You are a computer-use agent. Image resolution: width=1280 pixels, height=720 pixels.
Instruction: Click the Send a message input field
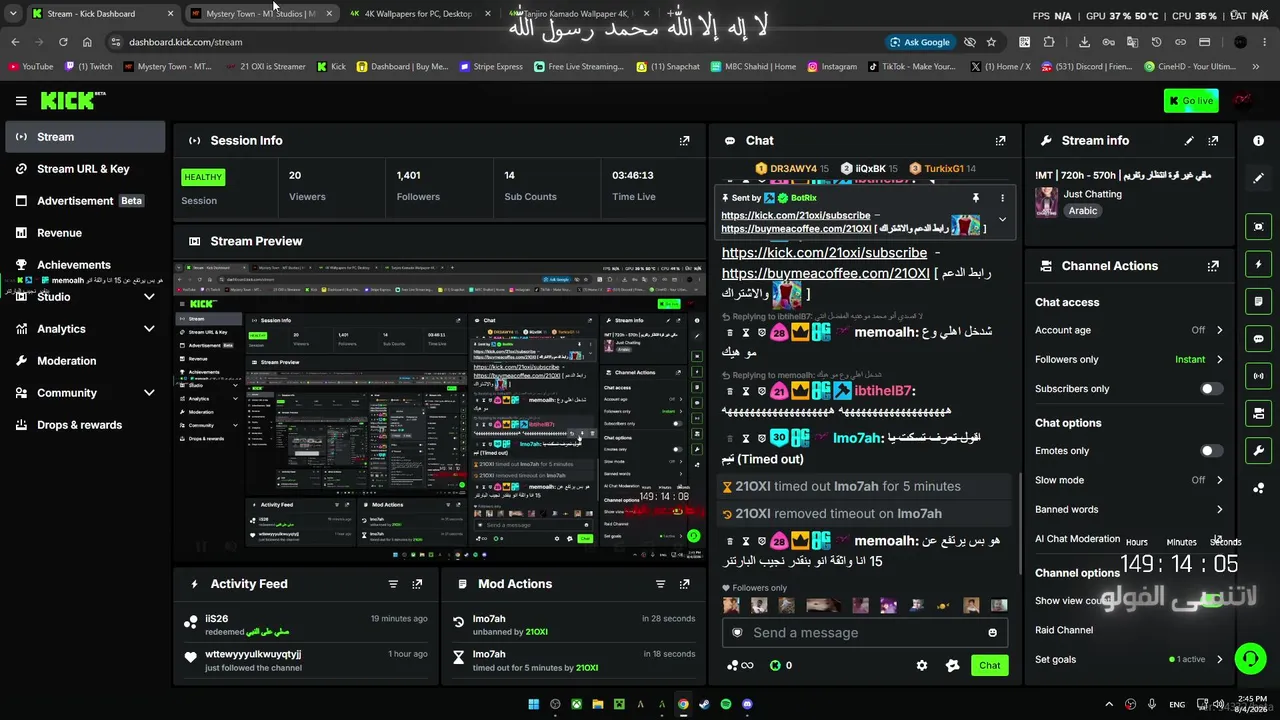click(x=864, y=633)
